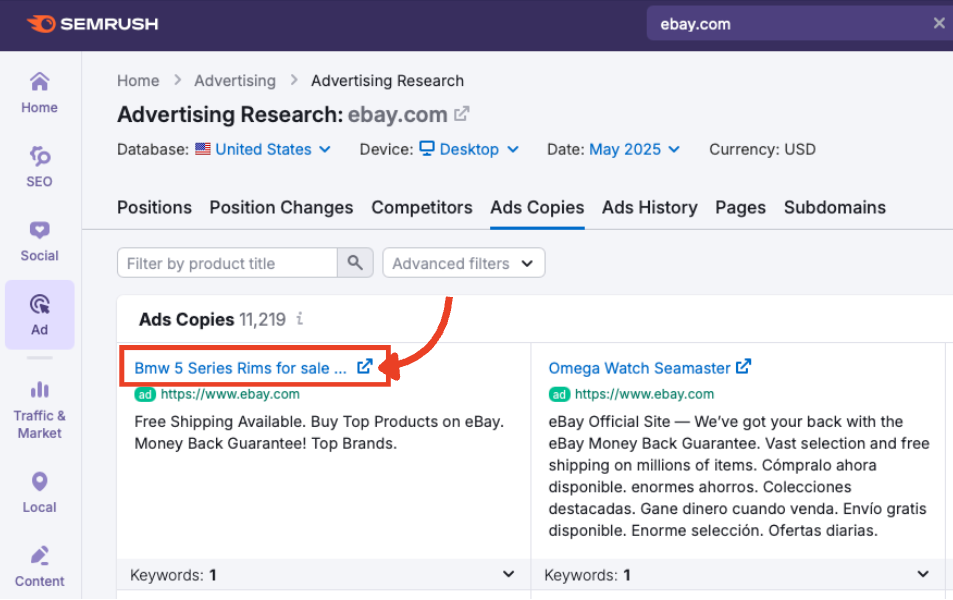
Task: Open Traffic & Market analytics
Action: click(39, 407)
